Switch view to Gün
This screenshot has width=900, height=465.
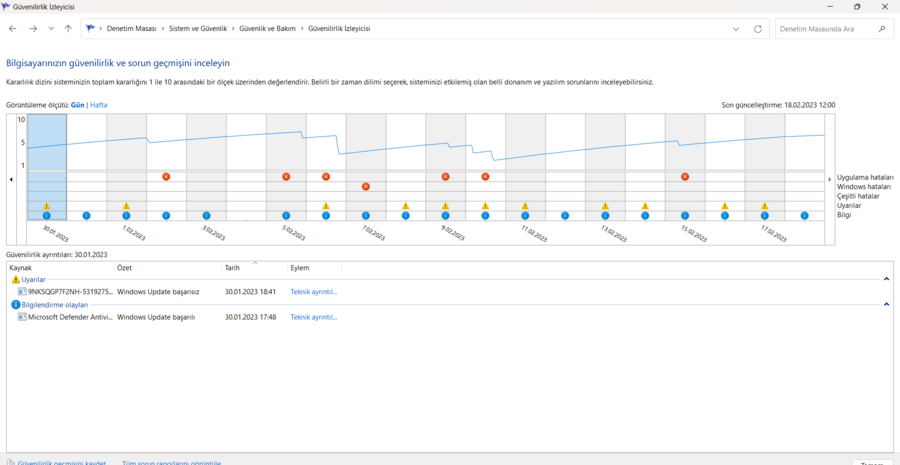pos(77,105)
